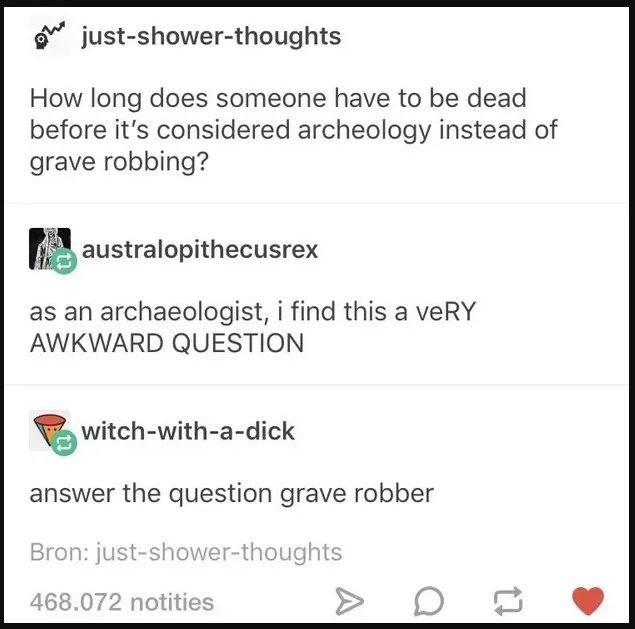Open witch-with-a-dick username link

pyautogui.click(x=188, y=431)
